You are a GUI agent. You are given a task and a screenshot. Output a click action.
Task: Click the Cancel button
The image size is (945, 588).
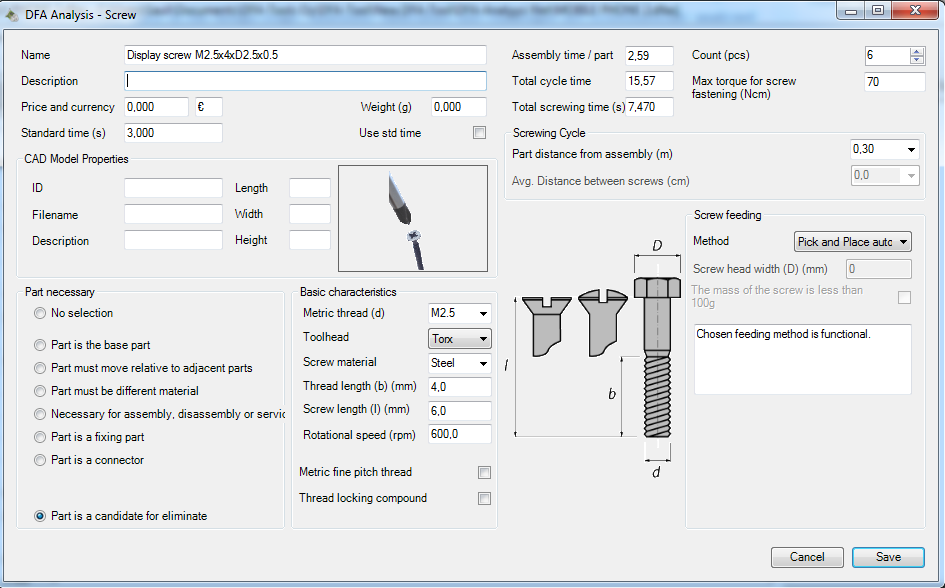(807, 557)
